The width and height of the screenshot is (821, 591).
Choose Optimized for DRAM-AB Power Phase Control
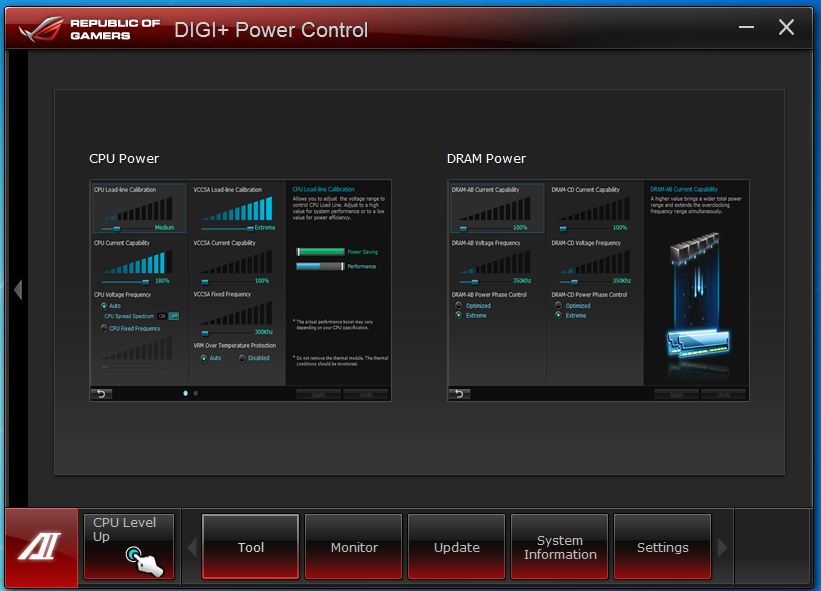point(459,306)
